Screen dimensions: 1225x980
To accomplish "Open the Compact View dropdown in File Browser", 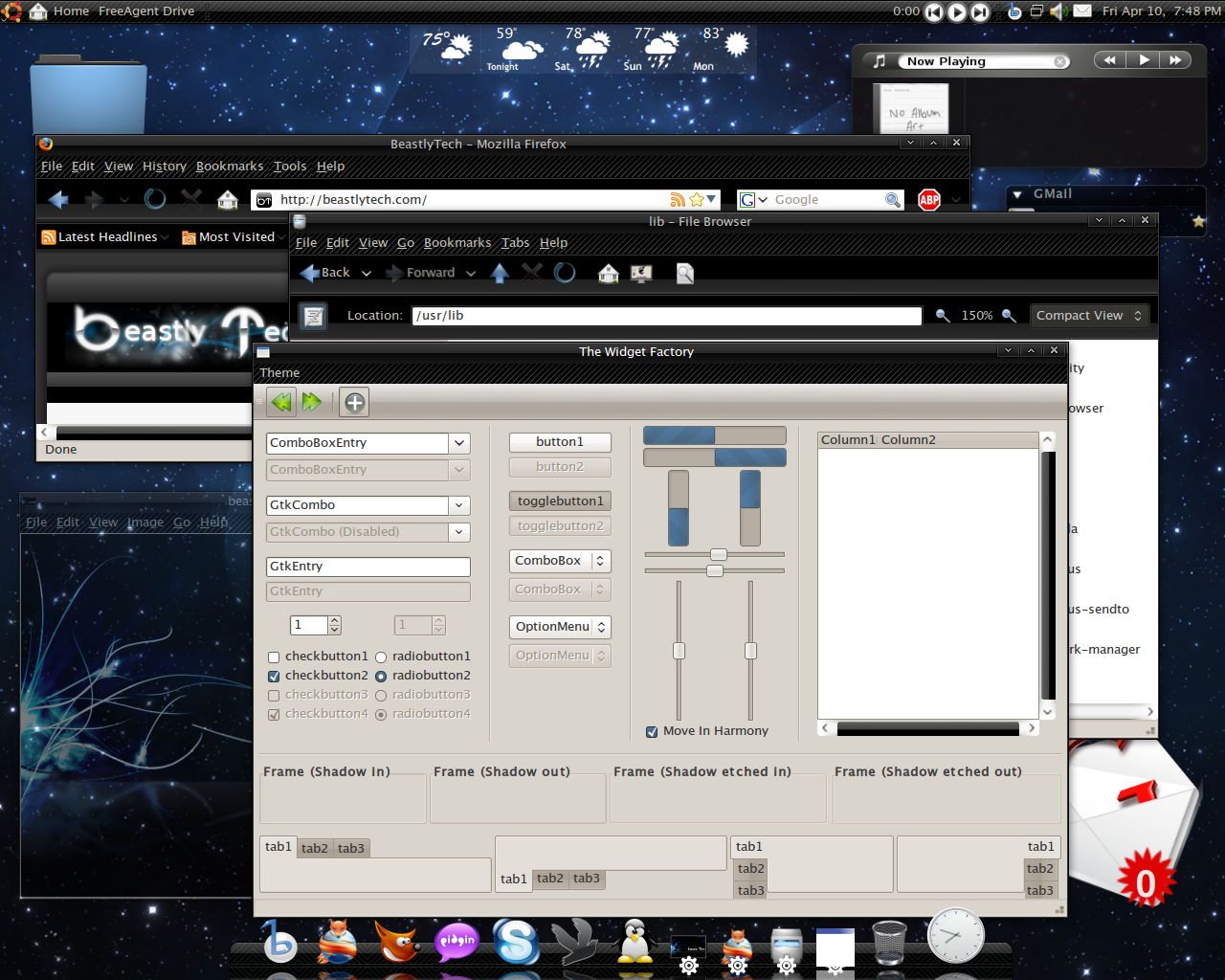I will pos(1089,316).
